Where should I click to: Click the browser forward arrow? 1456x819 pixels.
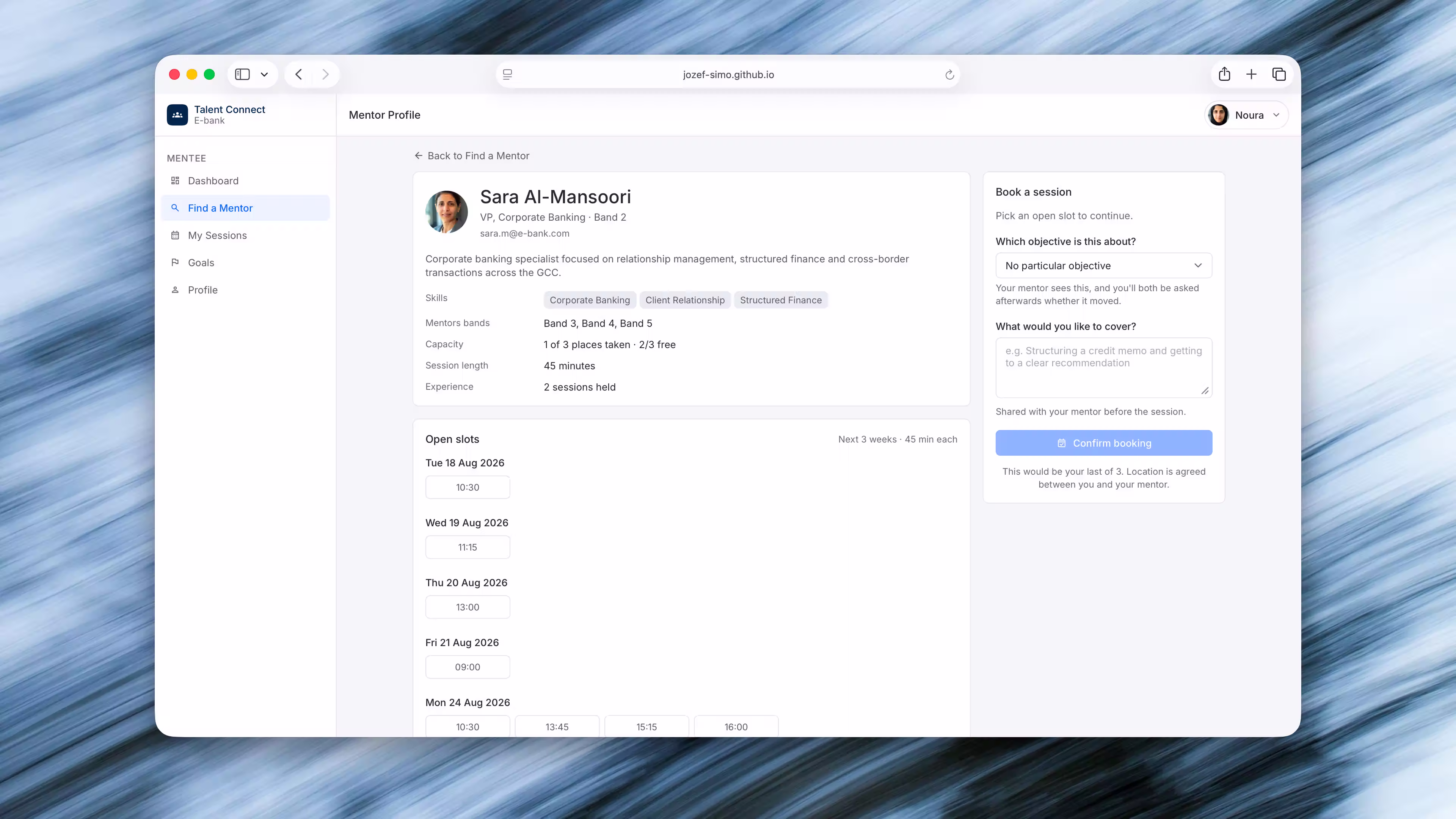click(325, 75)
